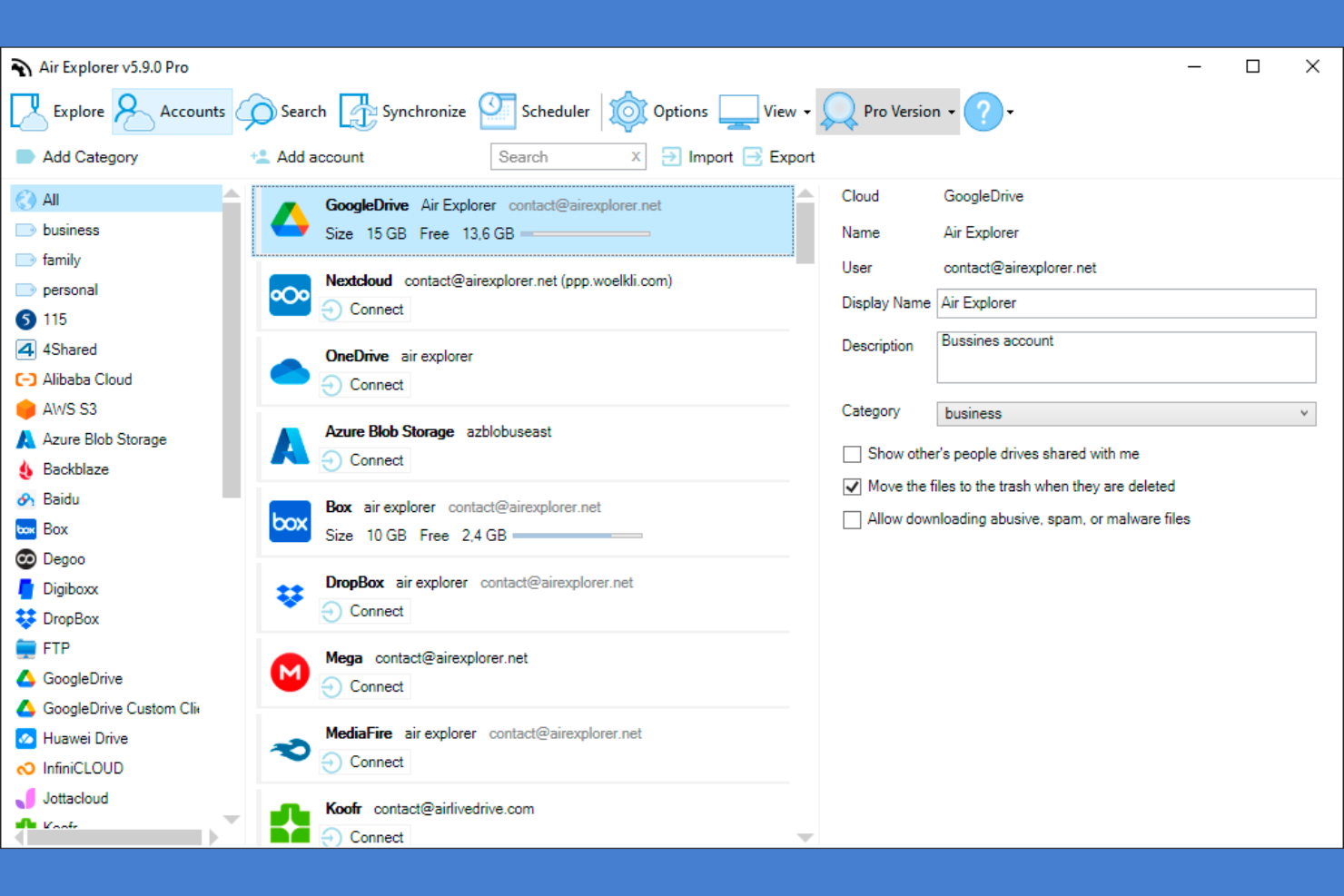
Task: Connect the OneDrive account
Action: 364,384
